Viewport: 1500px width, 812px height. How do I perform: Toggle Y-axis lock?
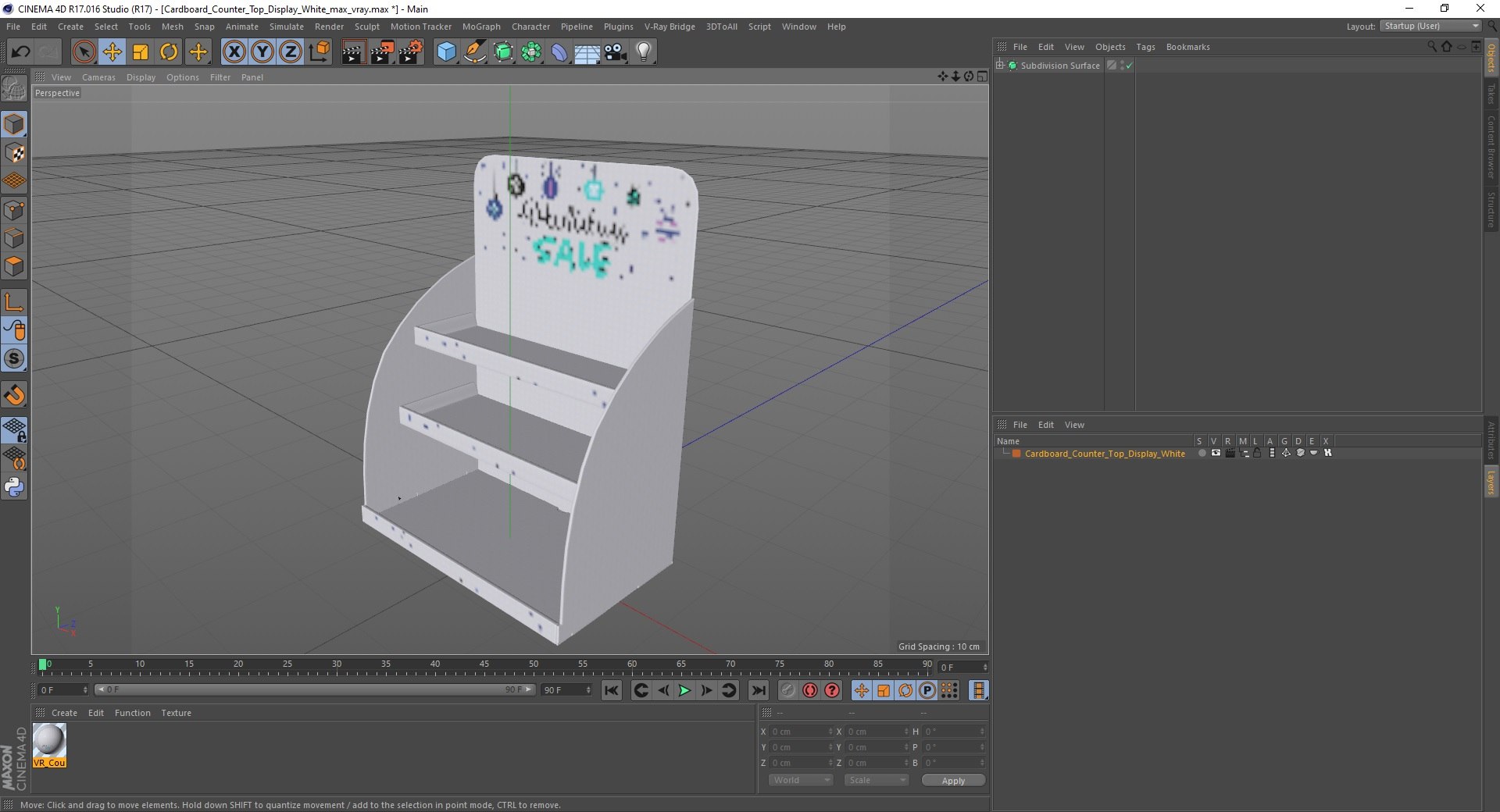tap(262, 52)
